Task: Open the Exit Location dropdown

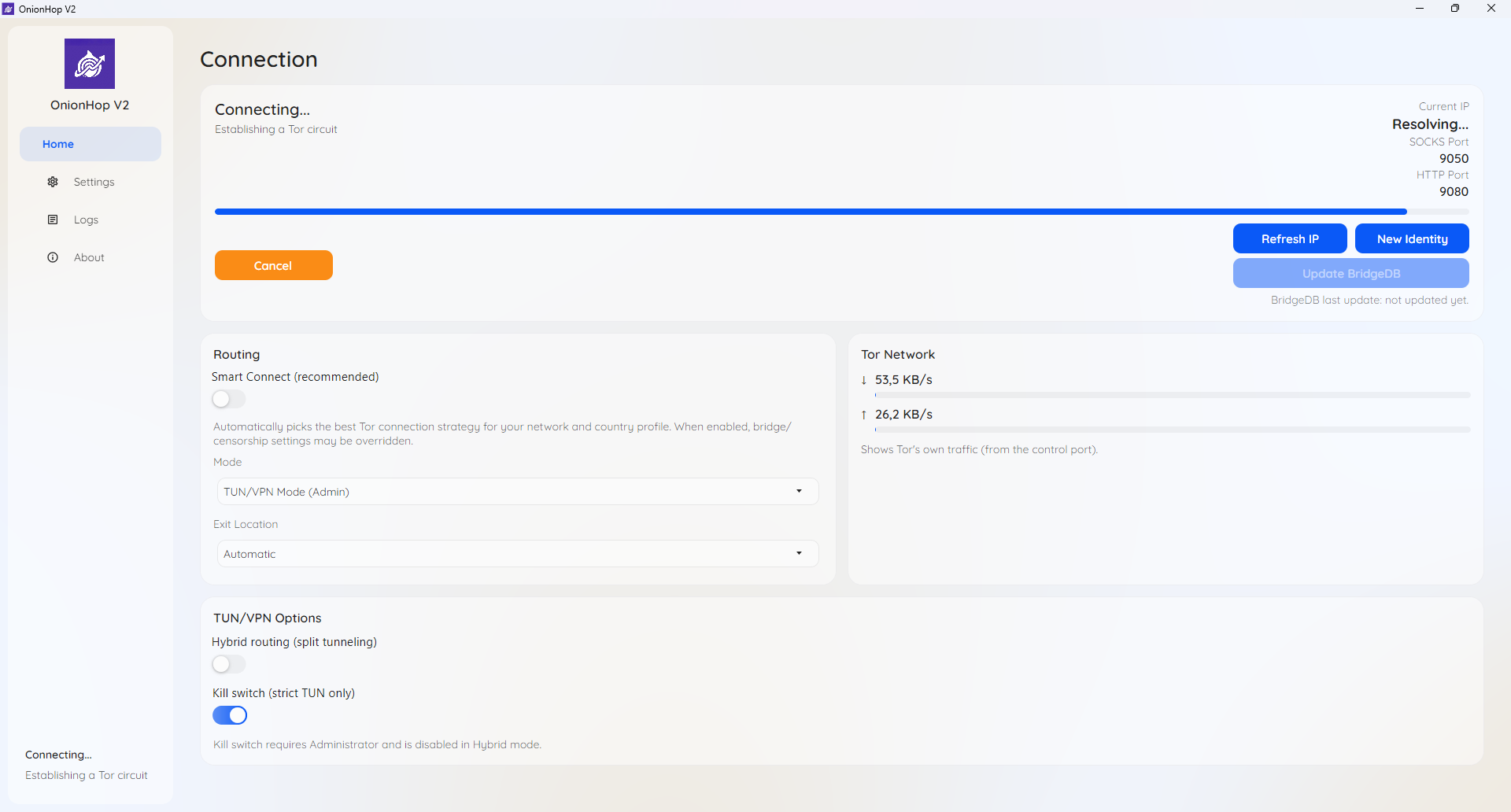Action: click(x=518, y=554)
